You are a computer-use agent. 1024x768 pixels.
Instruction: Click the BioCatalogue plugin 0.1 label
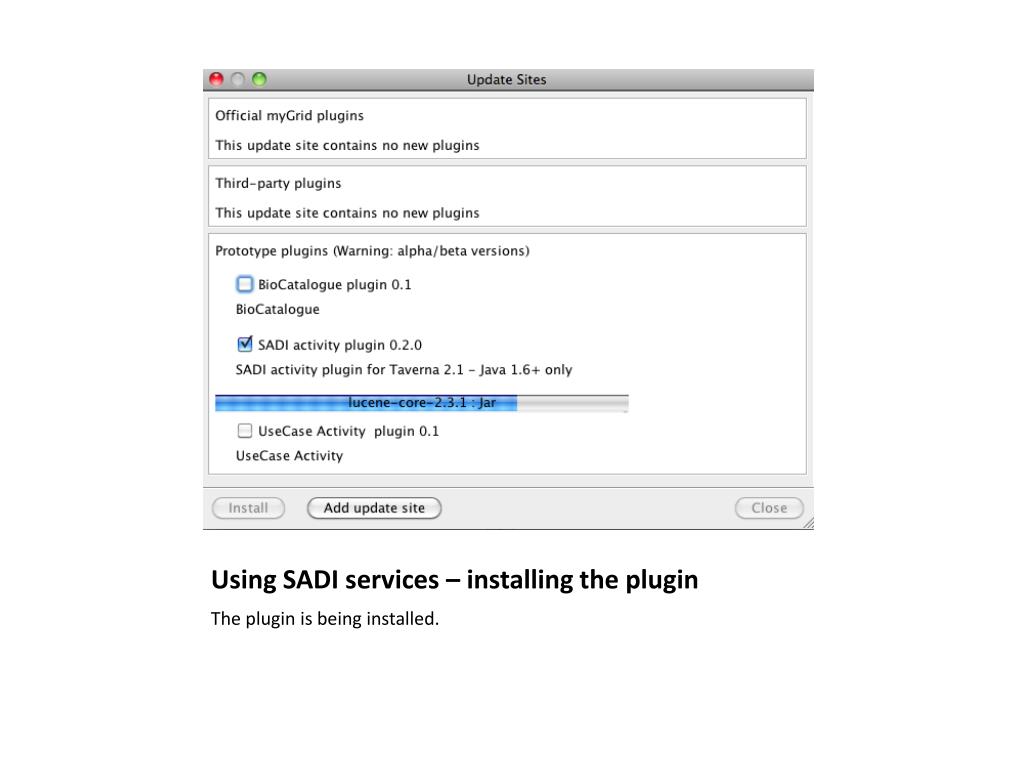click(334, 285)
